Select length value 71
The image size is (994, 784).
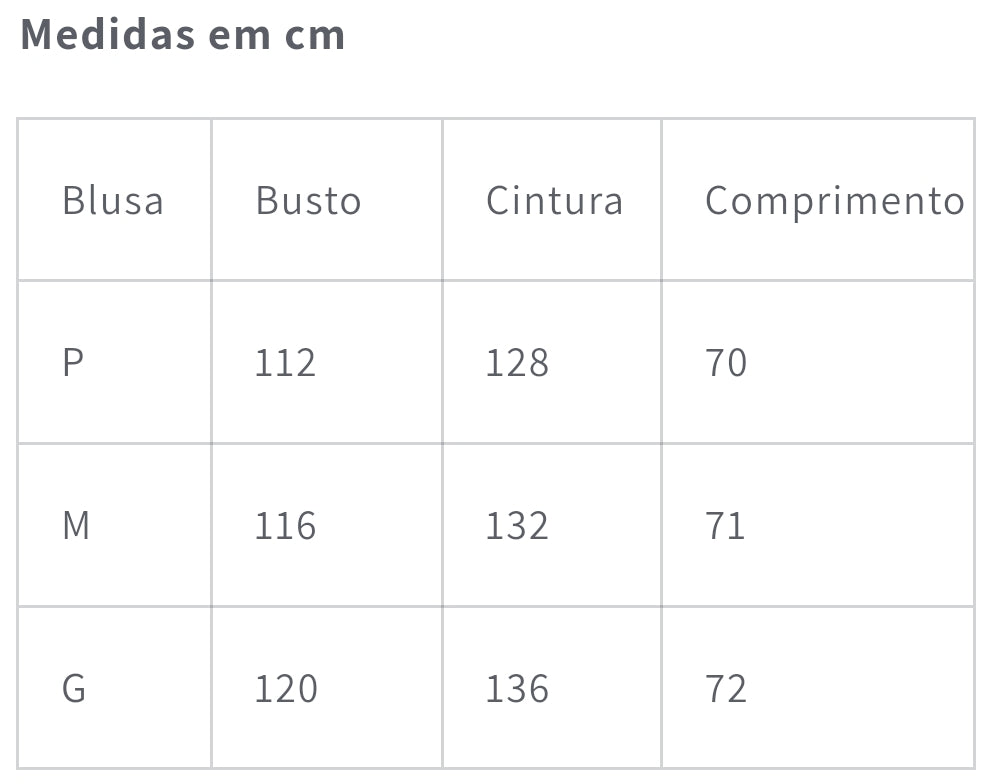pos(726,525)
